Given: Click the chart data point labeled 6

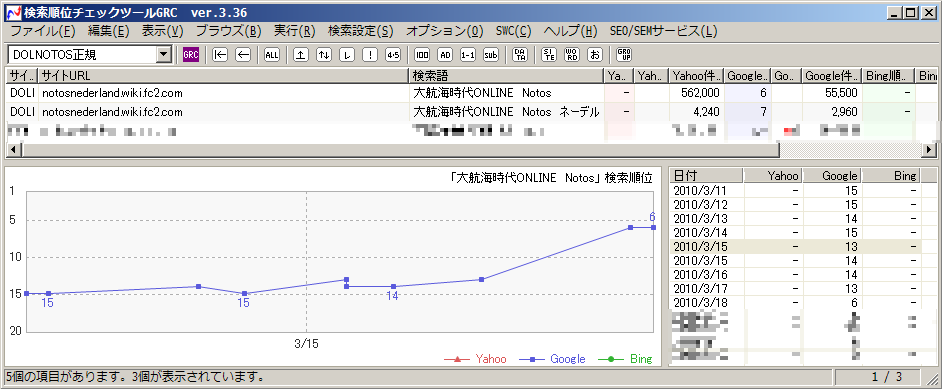Looking at the screenshot, I should (x=653, y=227).
